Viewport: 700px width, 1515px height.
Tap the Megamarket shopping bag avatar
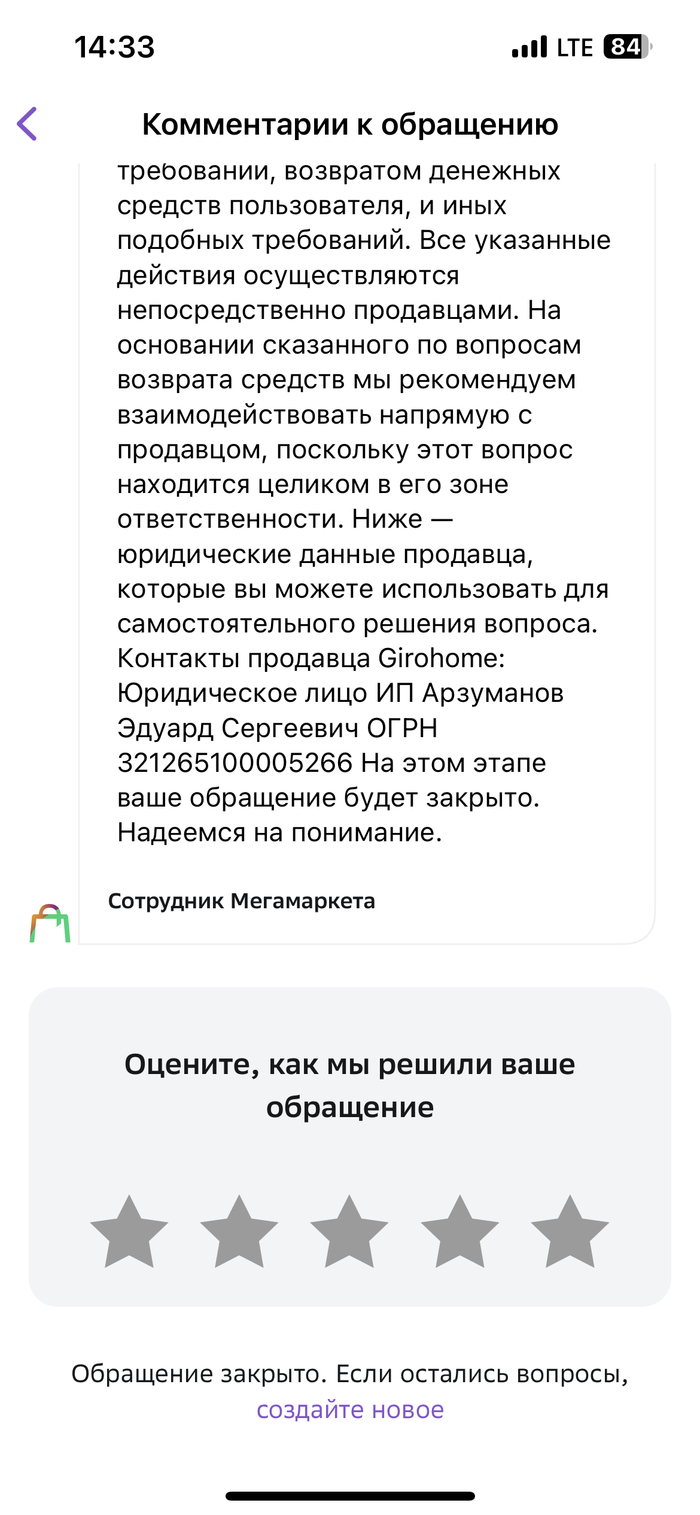(50, 924)
